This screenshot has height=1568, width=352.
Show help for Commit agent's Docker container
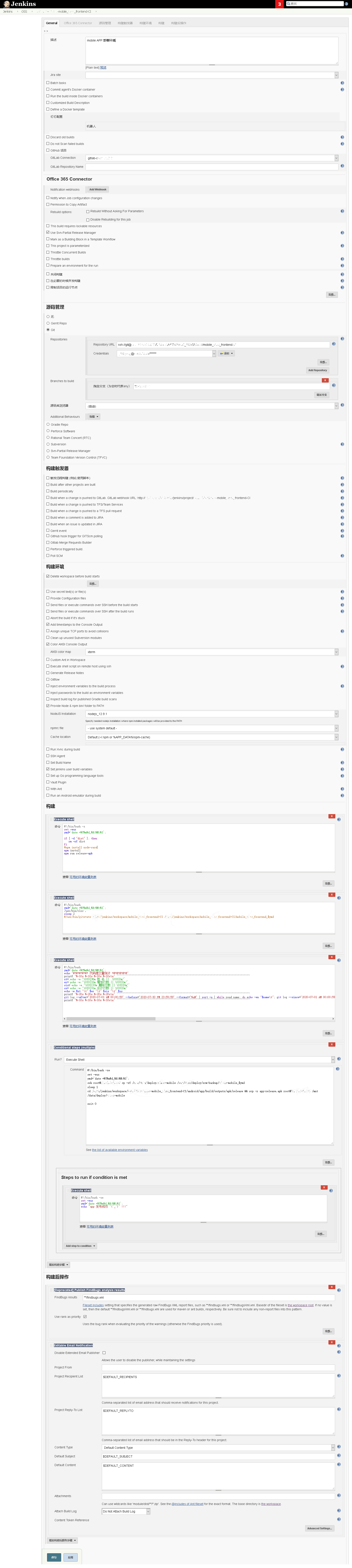tap(342, 90)
